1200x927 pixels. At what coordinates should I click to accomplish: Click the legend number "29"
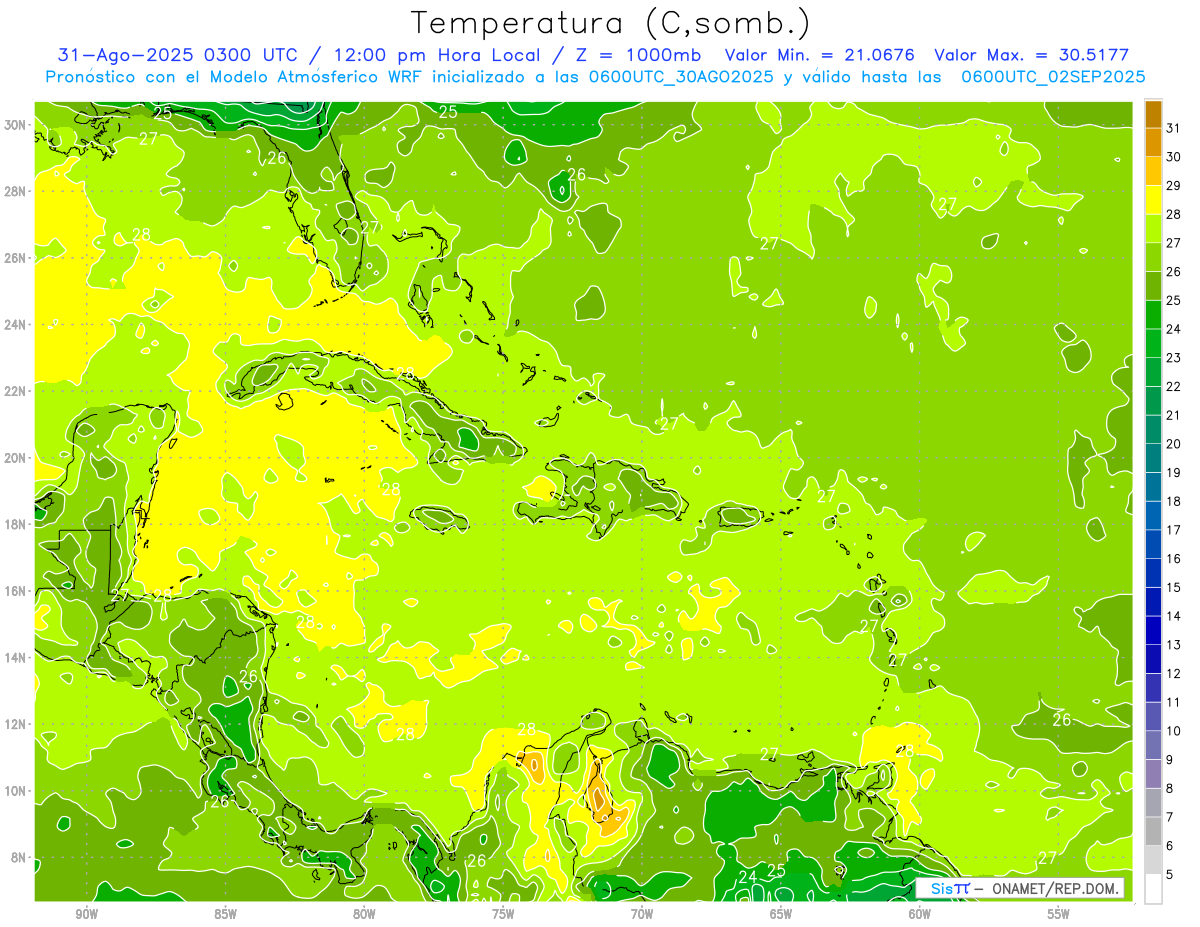[x=1174, y=185]
